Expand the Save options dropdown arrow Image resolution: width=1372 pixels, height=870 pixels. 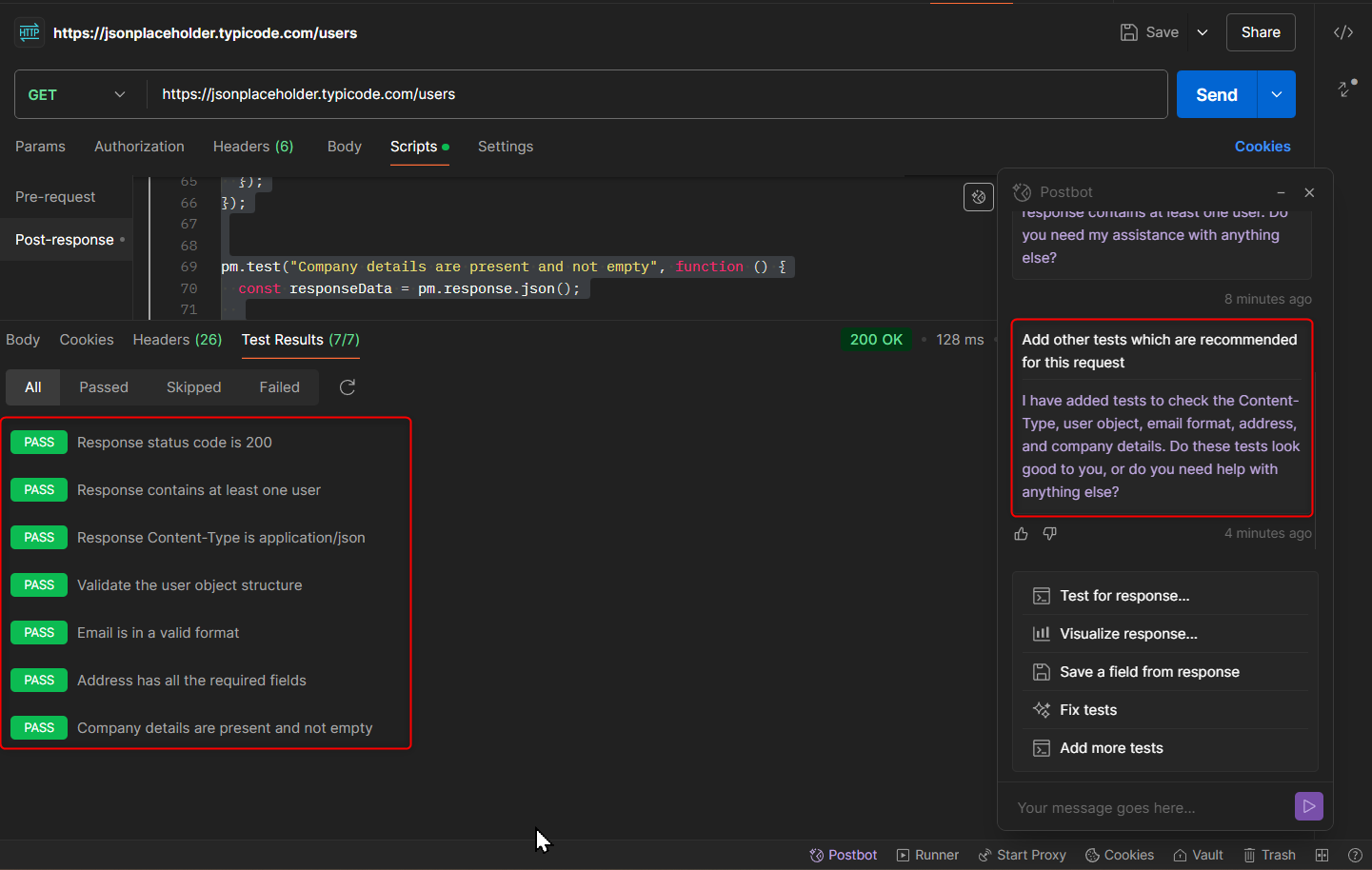(x=1203, y=32)
